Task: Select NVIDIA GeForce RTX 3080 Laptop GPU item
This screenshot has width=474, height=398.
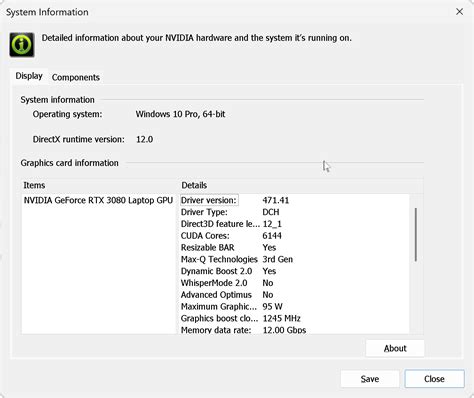Action: point(98,200)
